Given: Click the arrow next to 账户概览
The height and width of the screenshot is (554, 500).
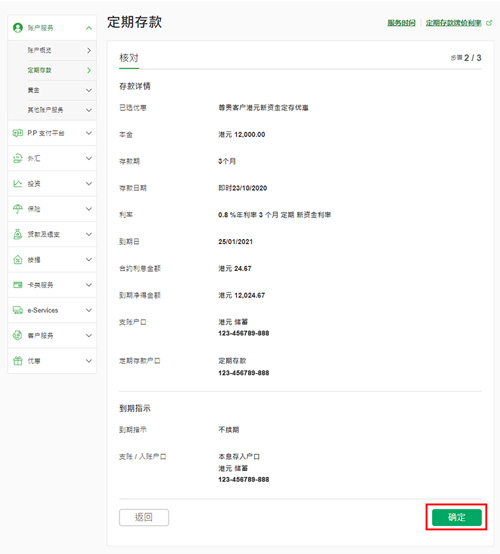Looking at the screenshot, I should coord(89,51).
